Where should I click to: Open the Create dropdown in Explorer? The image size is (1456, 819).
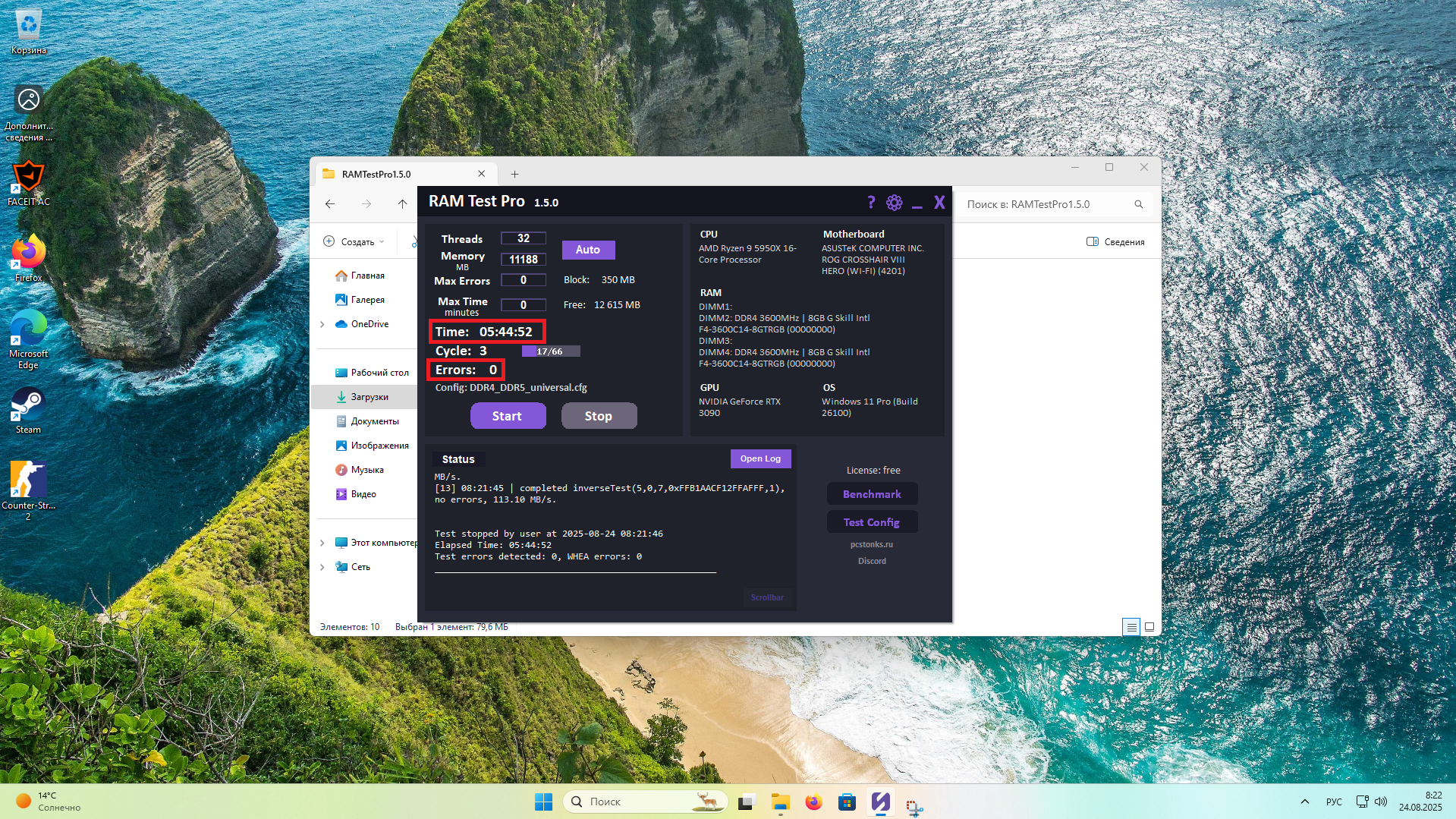[x=354, y=241]
